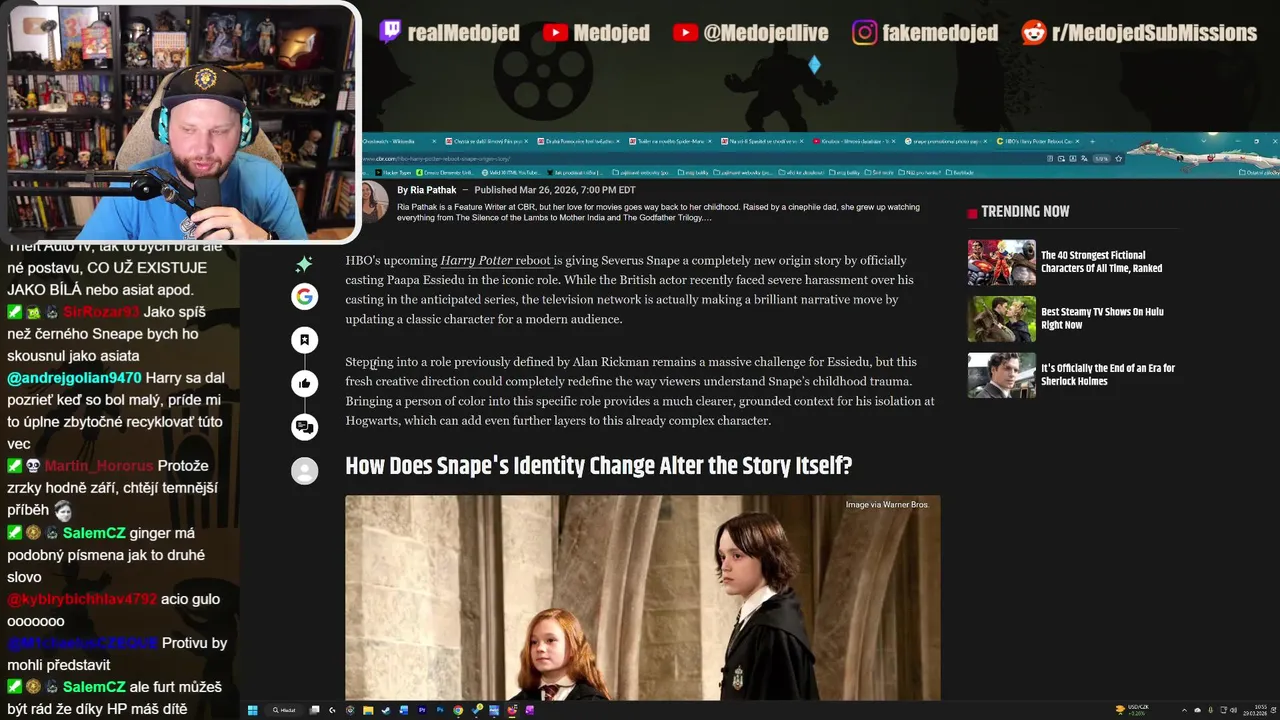Open End of an Era for Sherlock Holmes article

pyautogui.click(x=1108, y=374)
